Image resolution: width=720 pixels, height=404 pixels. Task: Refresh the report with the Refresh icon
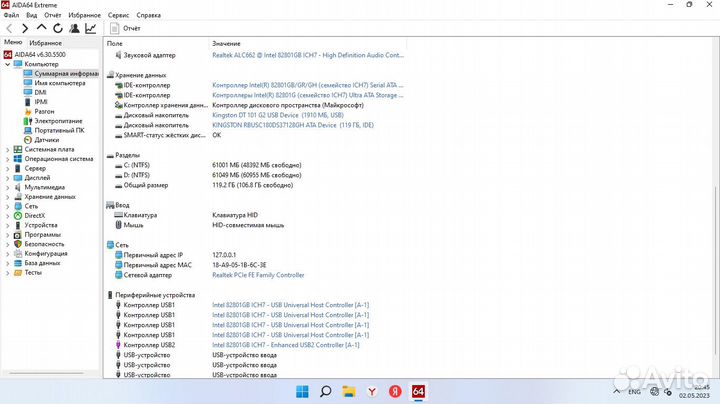click(x=58, y=28)
